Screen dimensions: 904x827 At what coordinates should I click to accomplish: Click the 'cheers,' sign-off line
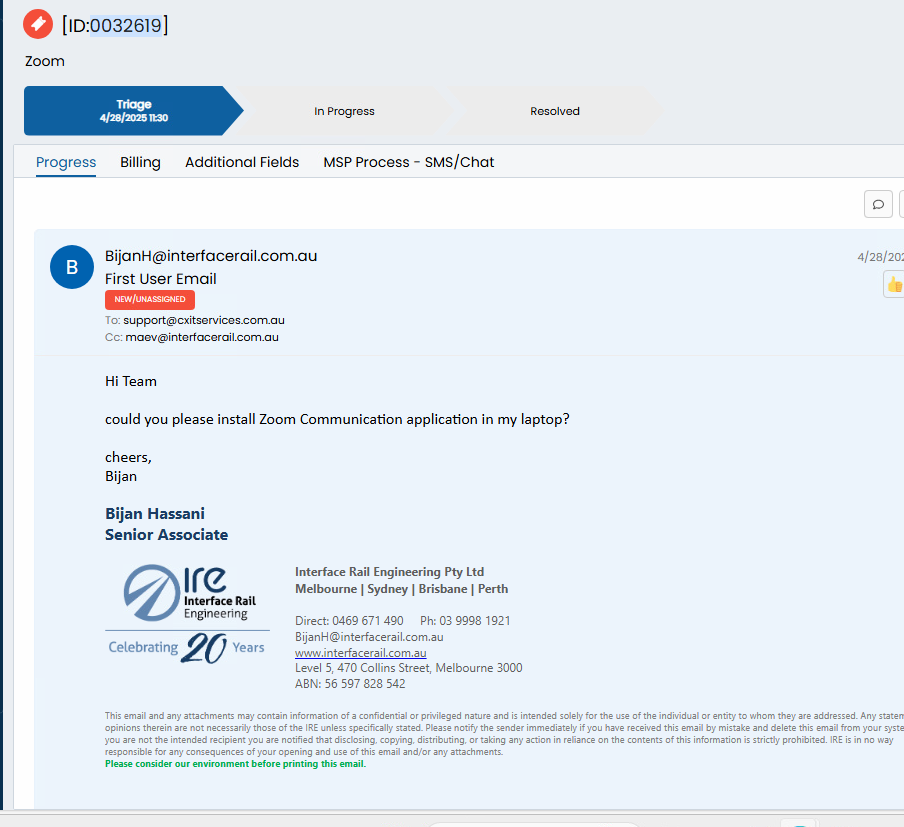(x=128, y=457)
